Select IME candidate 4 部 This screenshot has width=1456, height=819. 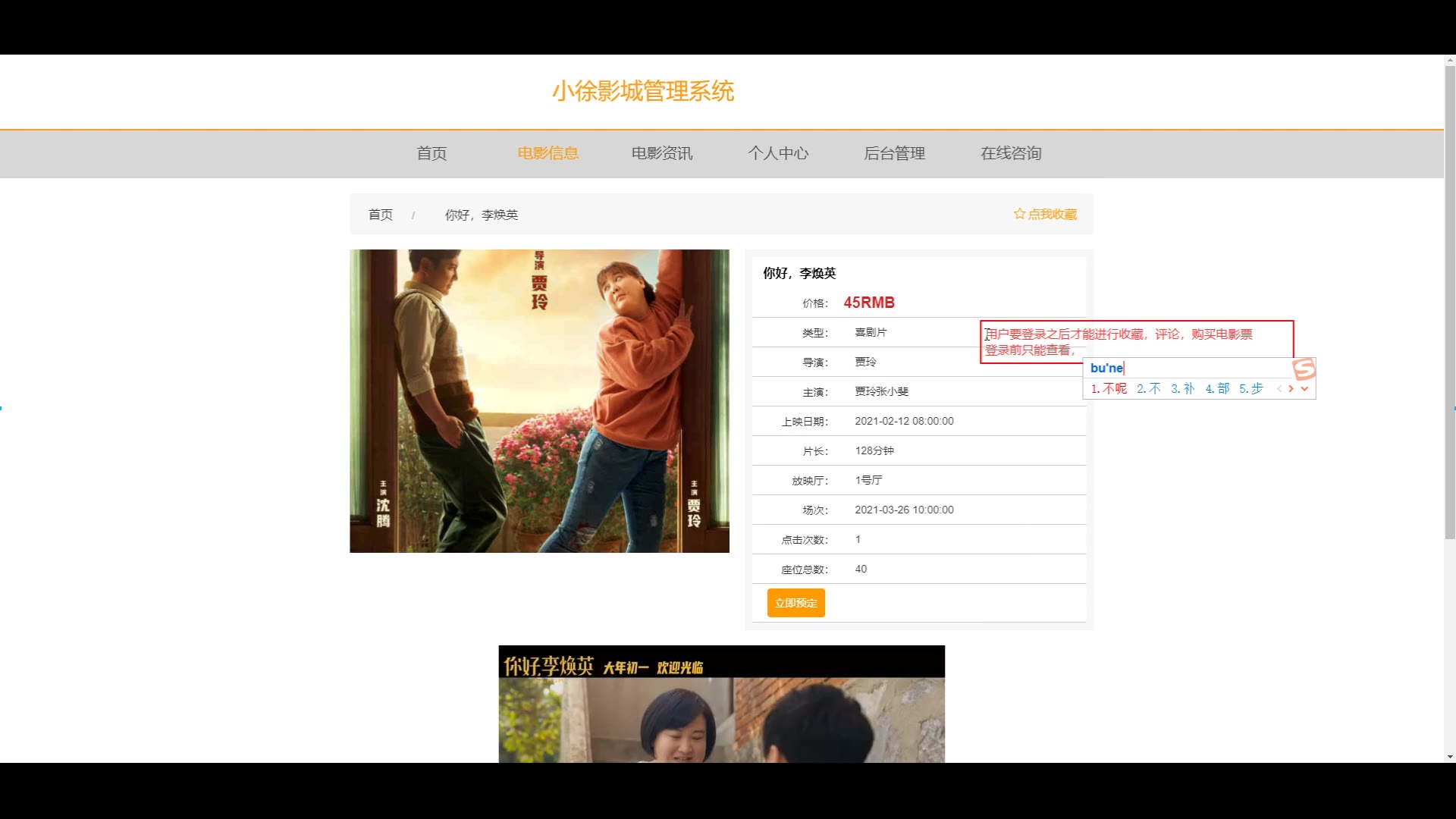1217,388
